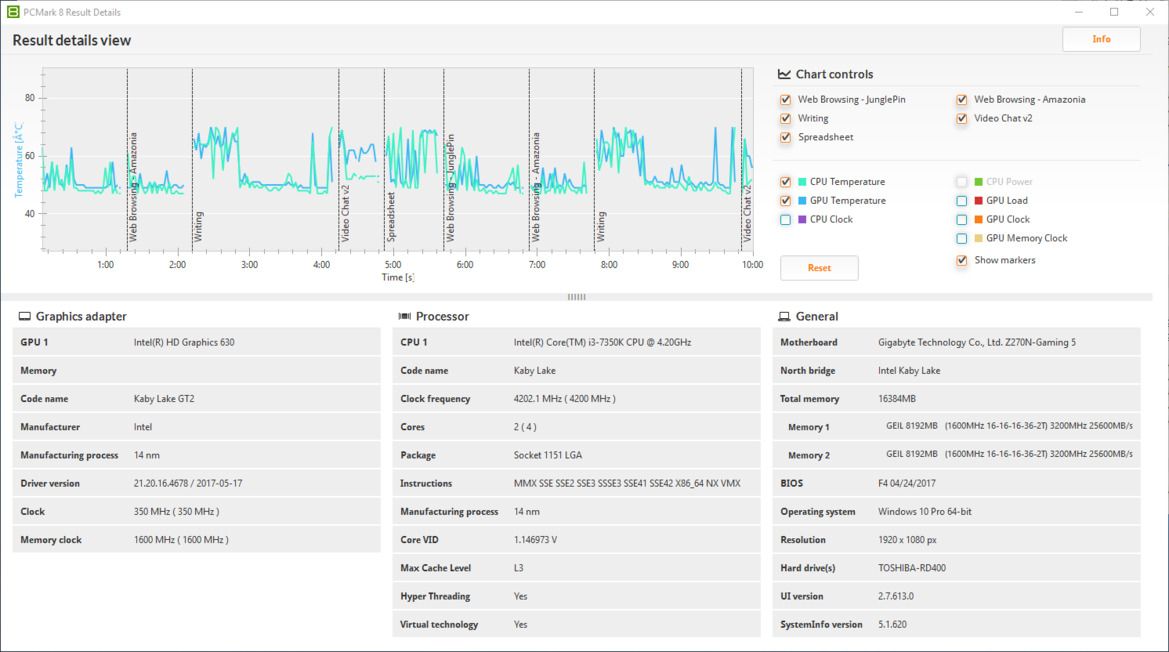Click the 10:00 time axis label
Image resolution: width=1169 pixels, height=652 pixels.
(752, 265)
